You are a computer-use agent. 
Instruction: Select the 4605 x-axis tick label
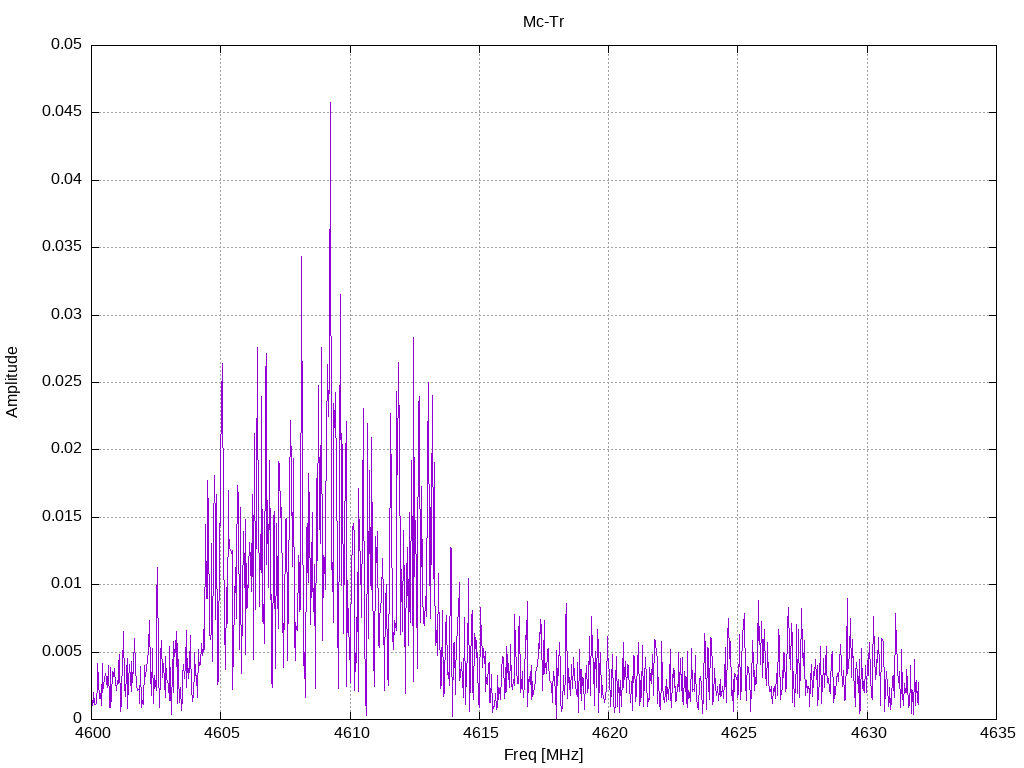[220, 733]
